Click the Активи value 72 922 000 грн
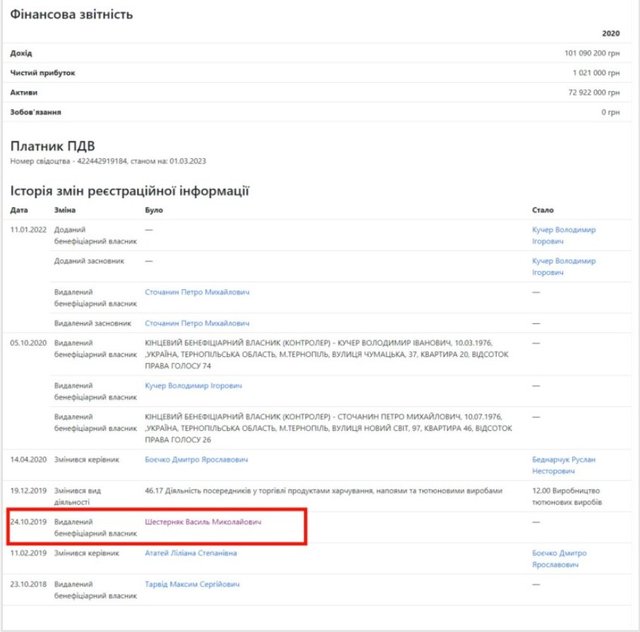 point(596,91)
